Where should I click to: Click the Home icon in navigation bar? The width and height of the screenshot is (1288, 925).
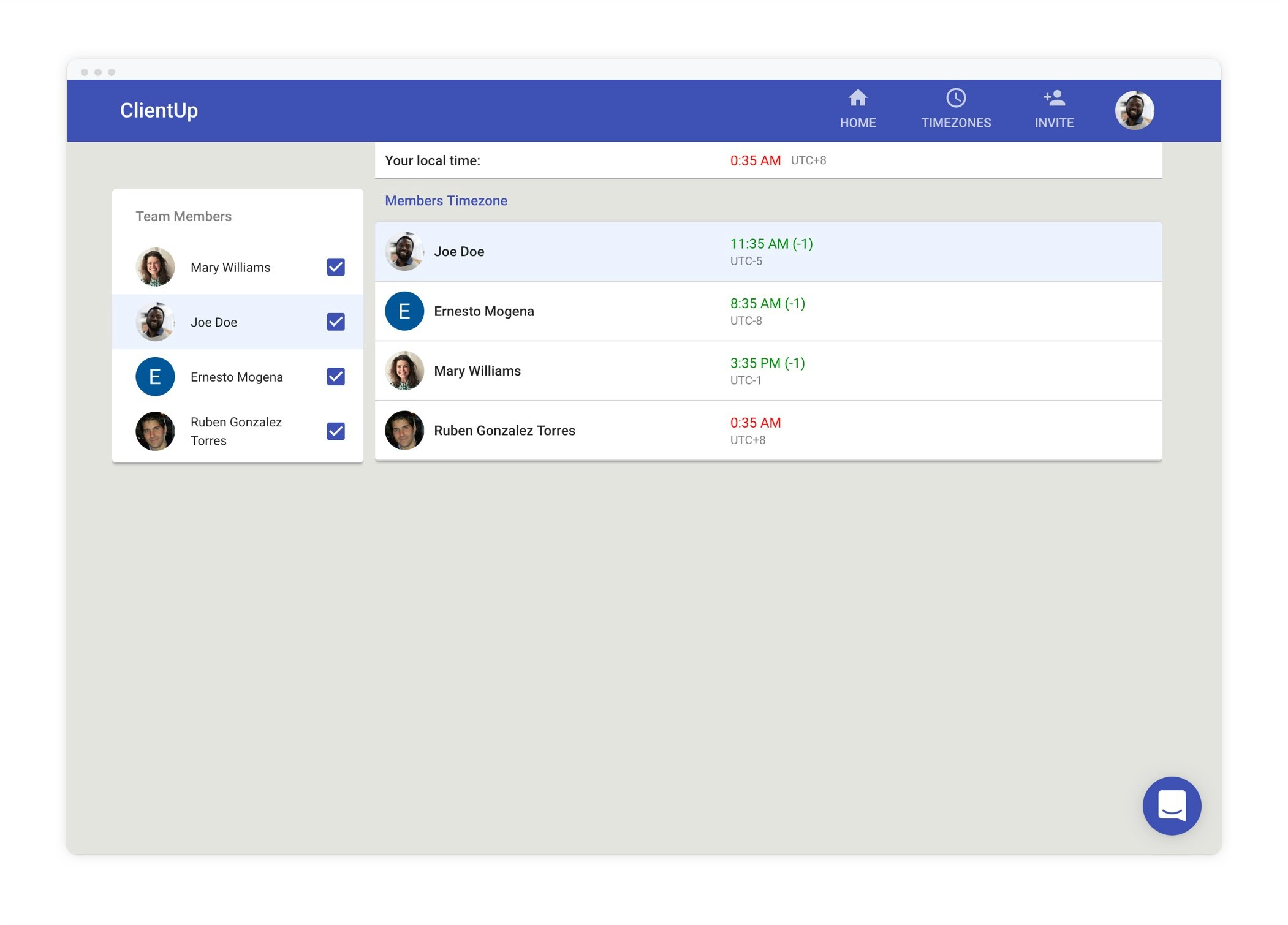(857, 98)
